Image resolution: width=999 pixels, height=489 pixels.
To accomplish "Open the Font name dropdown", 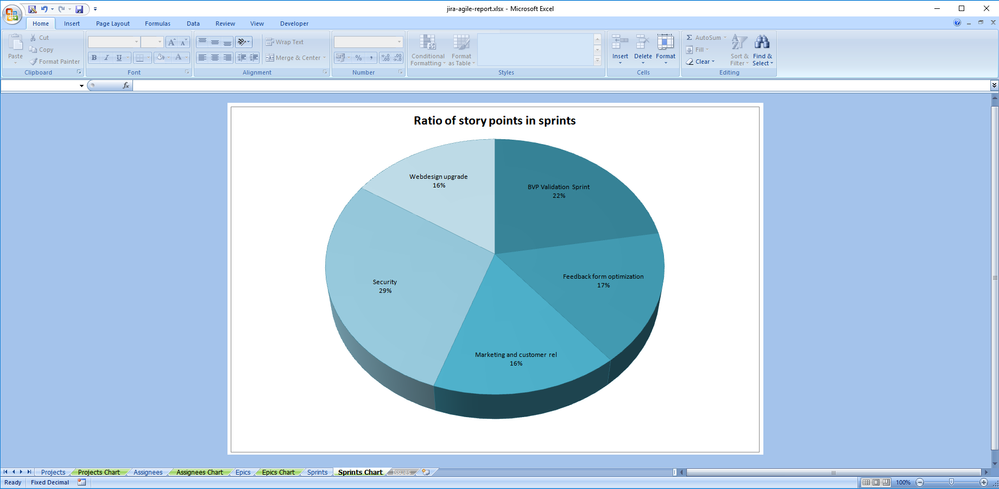I will tap(136, 42).
